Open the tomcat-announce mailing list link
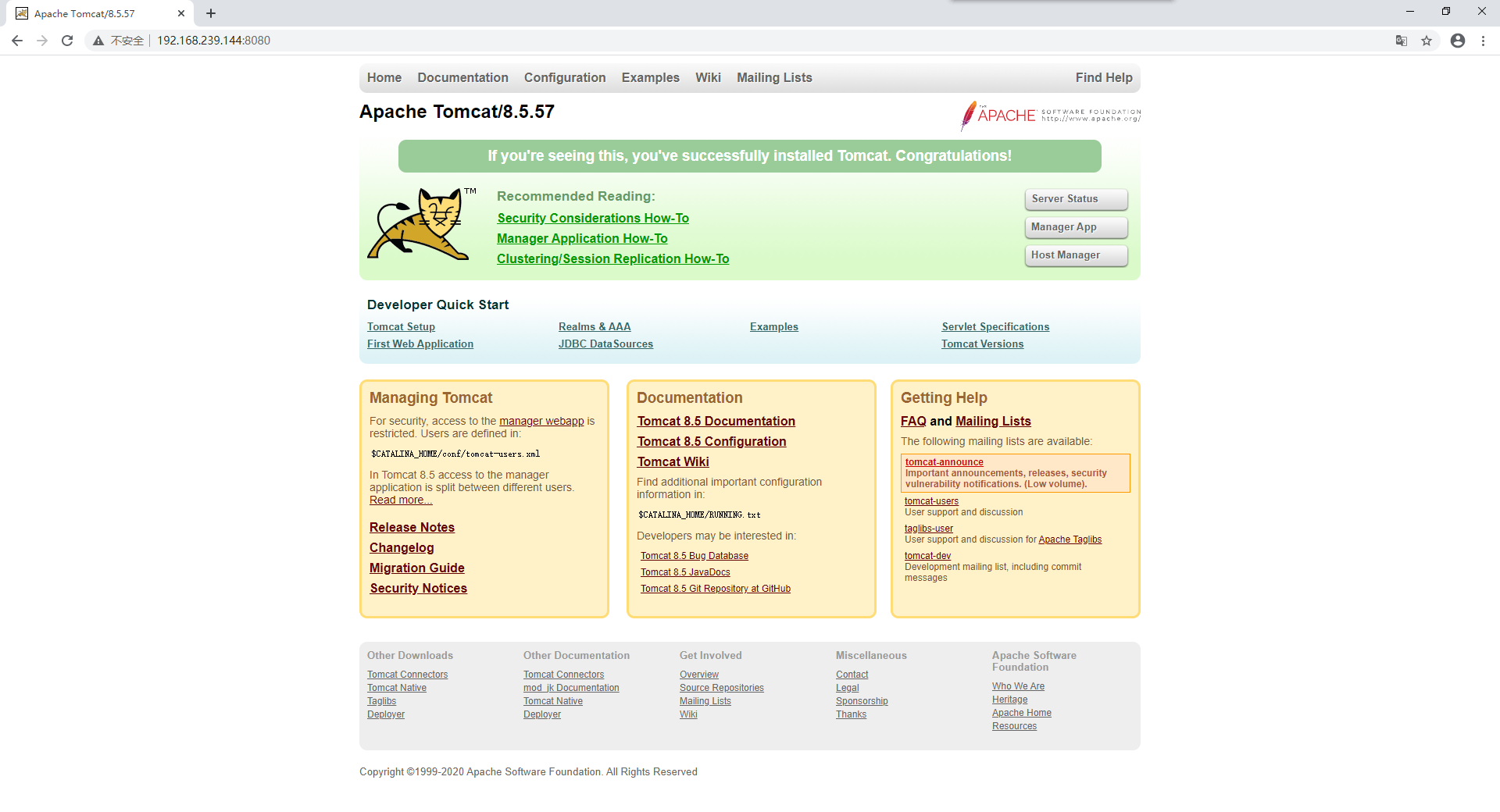The width and height of the screenshot is (1500, 812). (x=944, y=462)
